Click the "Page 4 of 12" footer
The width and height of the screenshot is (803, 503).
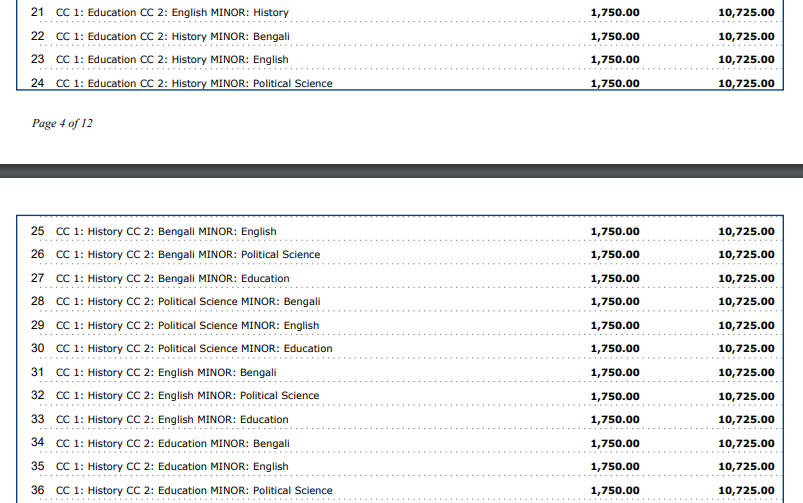pyautogui.click(x=63, y=123)
